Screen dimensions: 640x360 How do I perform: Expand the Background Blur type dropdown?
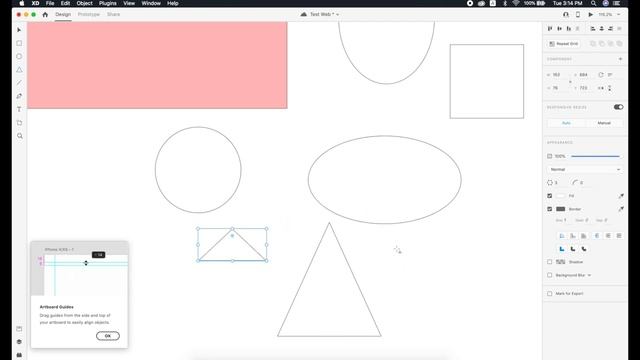click(x=589, y=275)
